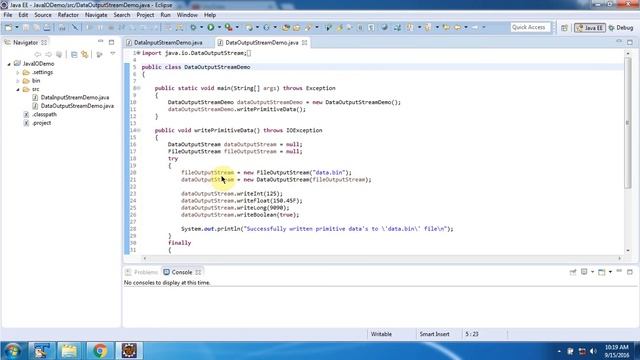Image resolution: width=640 pixels, height=360 pixels.
Task: Click the editor horizontal scrollbar
Action: (382, 258)
